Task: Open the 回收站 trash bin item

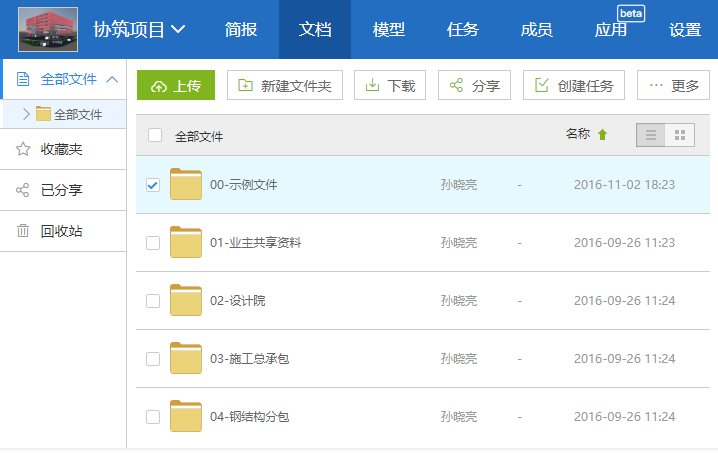Action: pos(63,231)
